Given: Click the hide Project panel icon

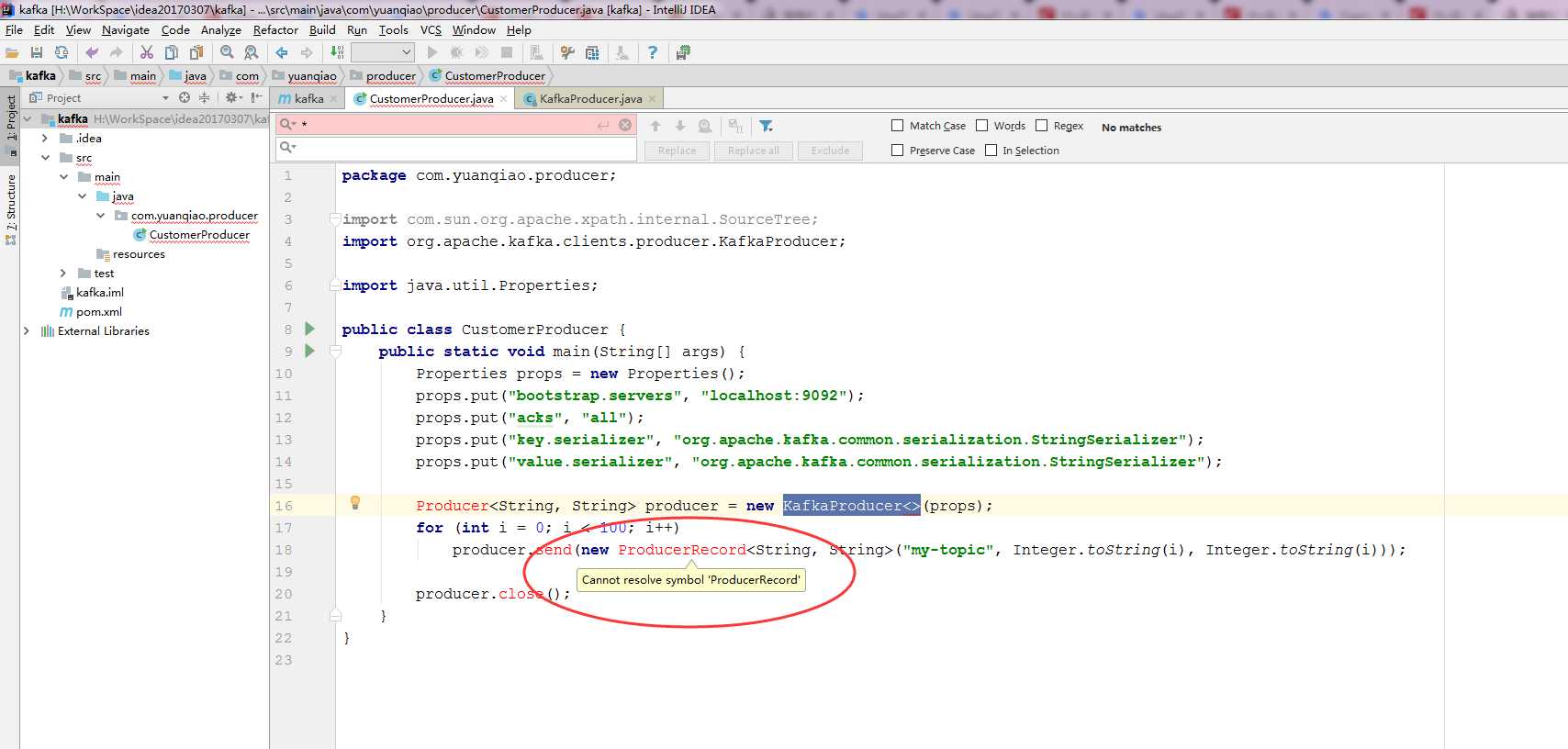Looking at the screenshot, I should point(257,97).
